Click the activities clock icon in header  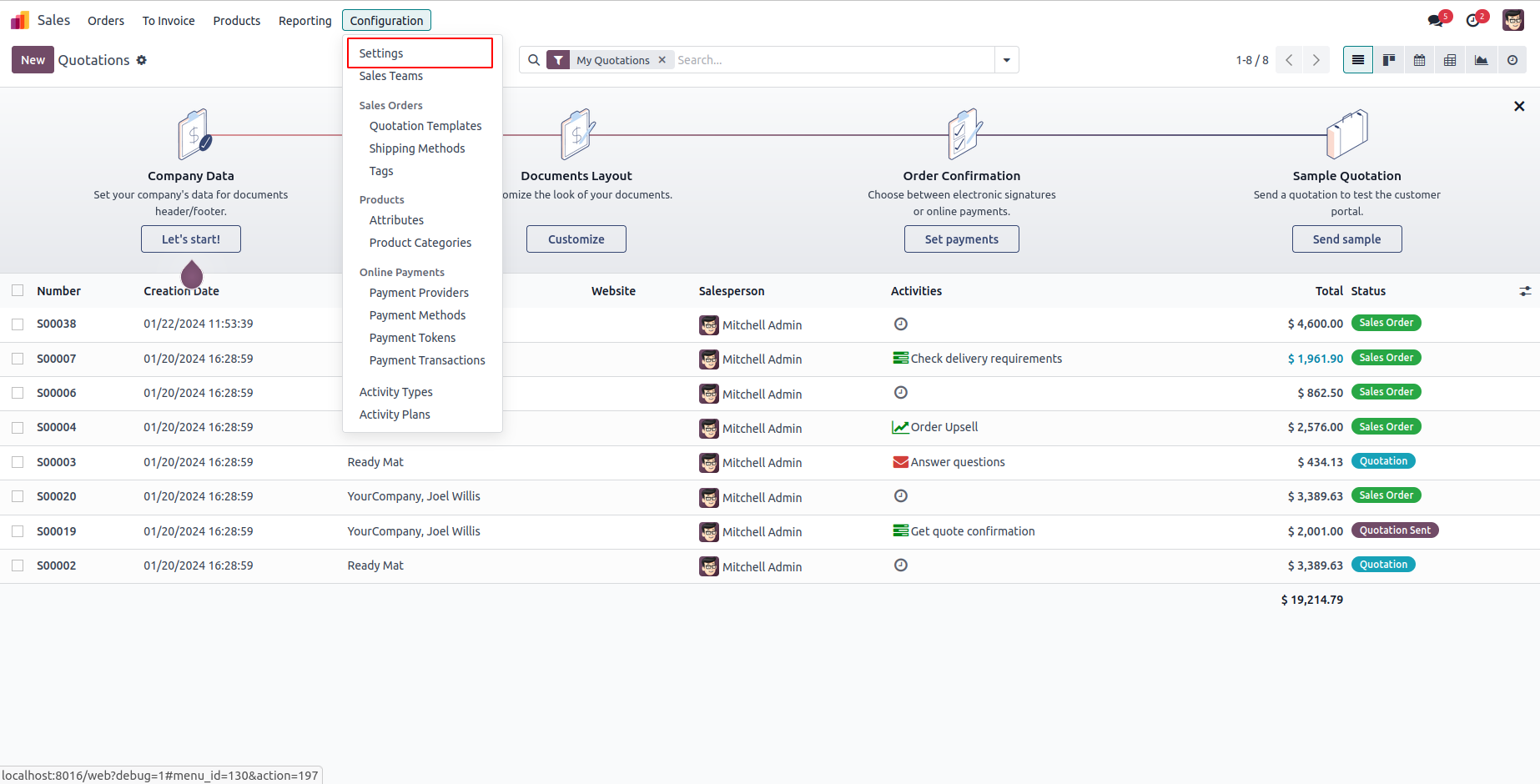(x=1473, y=21)
